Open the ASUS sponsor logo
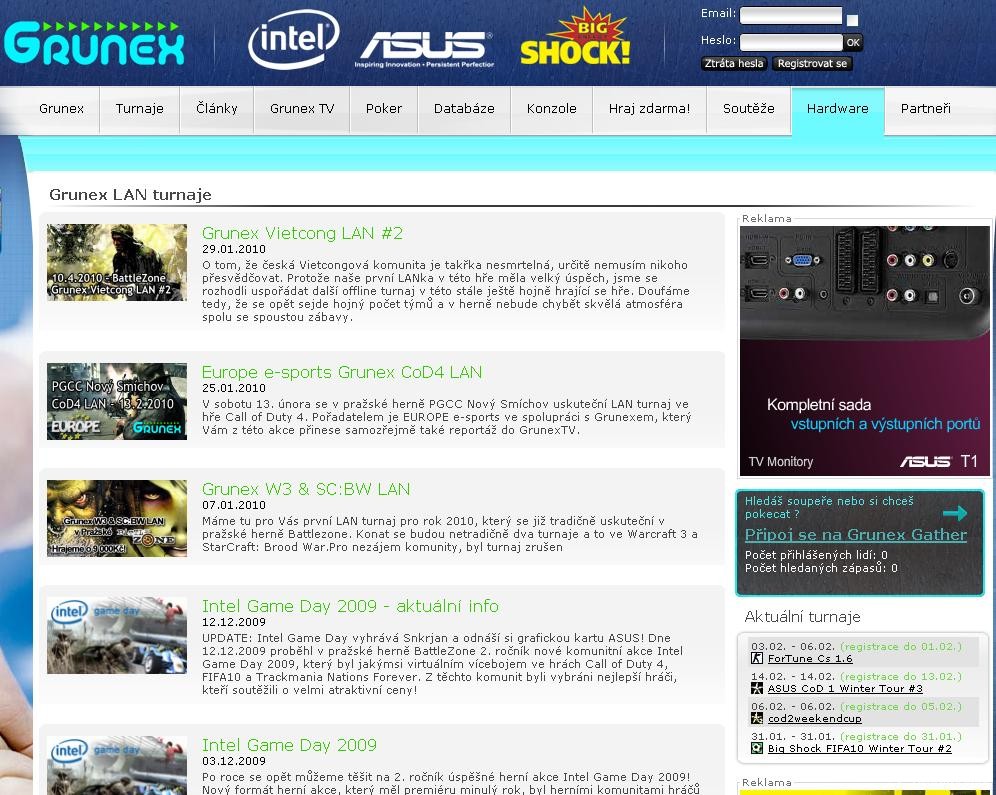 pyautogui.click(x=424, y=50)
